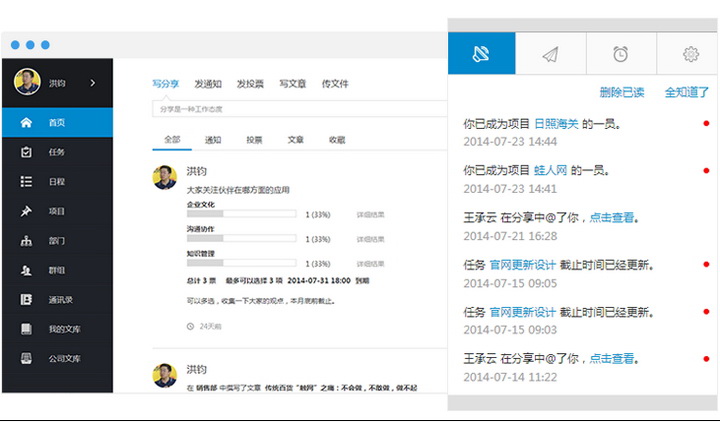
Task: Click the 分享是一种工作态度 input box
Action: click(x=300, y=109)
